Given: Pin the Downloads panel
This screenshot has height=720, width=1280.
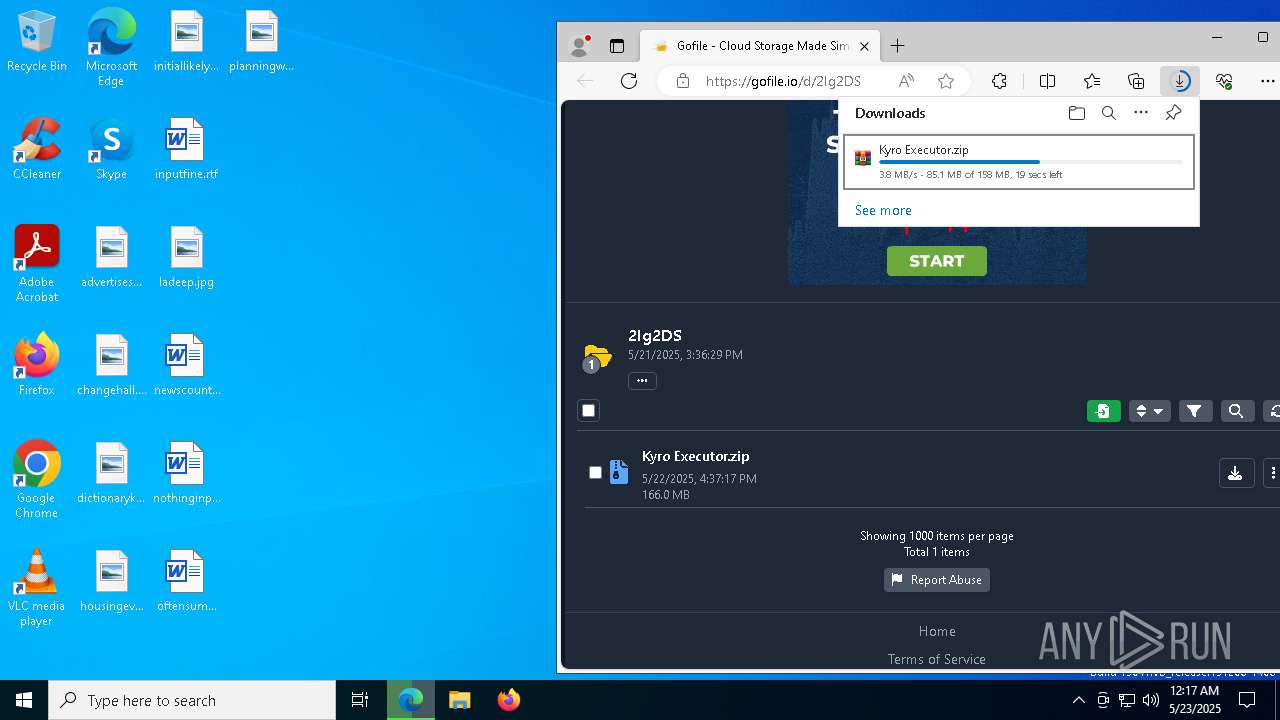Looking at the screenshot, I should [1174, 113].
